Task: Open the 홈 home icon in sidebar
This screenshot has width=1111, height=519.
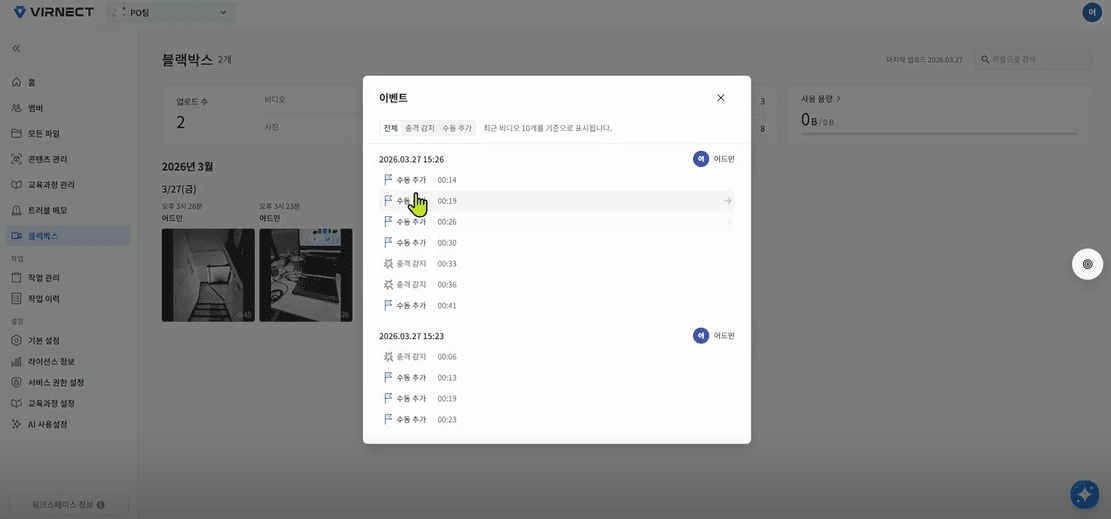Action: coord(16,82)
